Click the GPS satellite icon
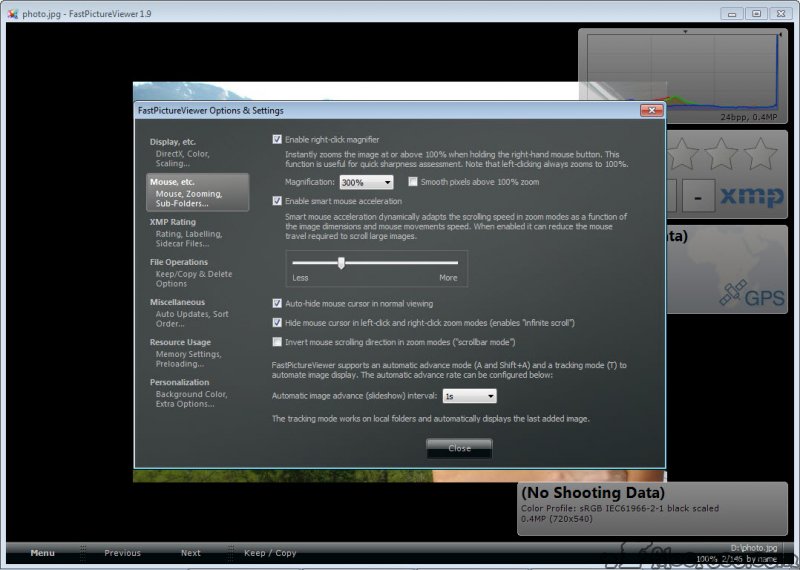 733,293
